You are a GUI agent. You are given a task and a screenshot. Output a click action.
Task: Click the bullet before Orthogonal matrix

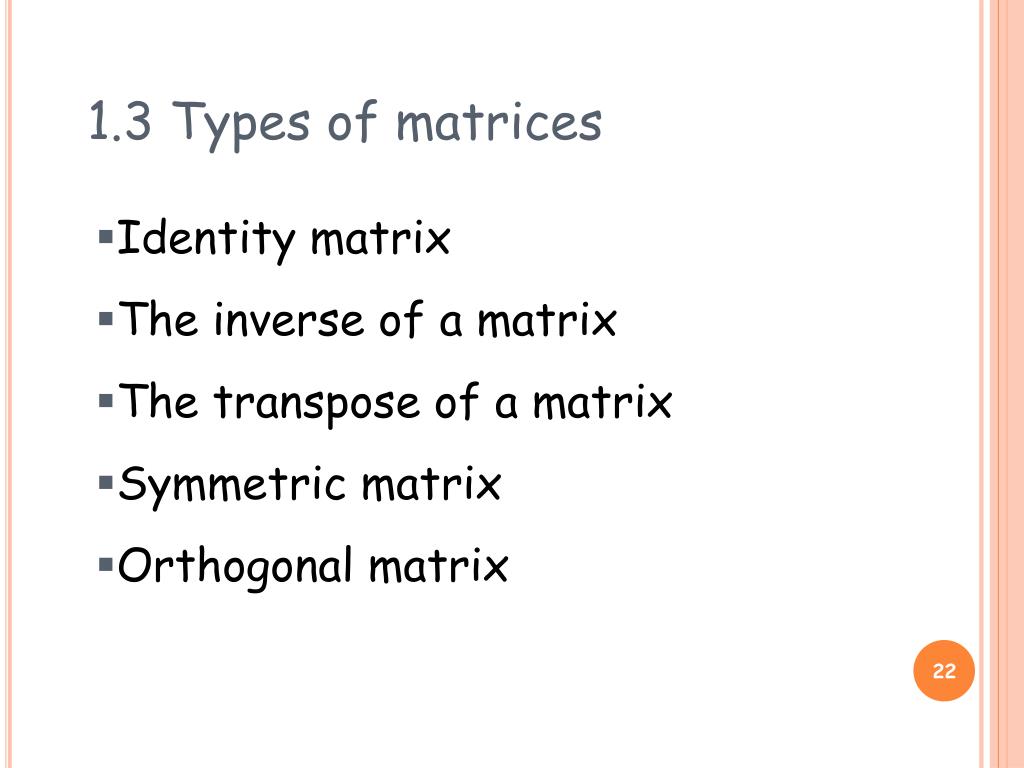pyautogui.click(x=106, y=564)
